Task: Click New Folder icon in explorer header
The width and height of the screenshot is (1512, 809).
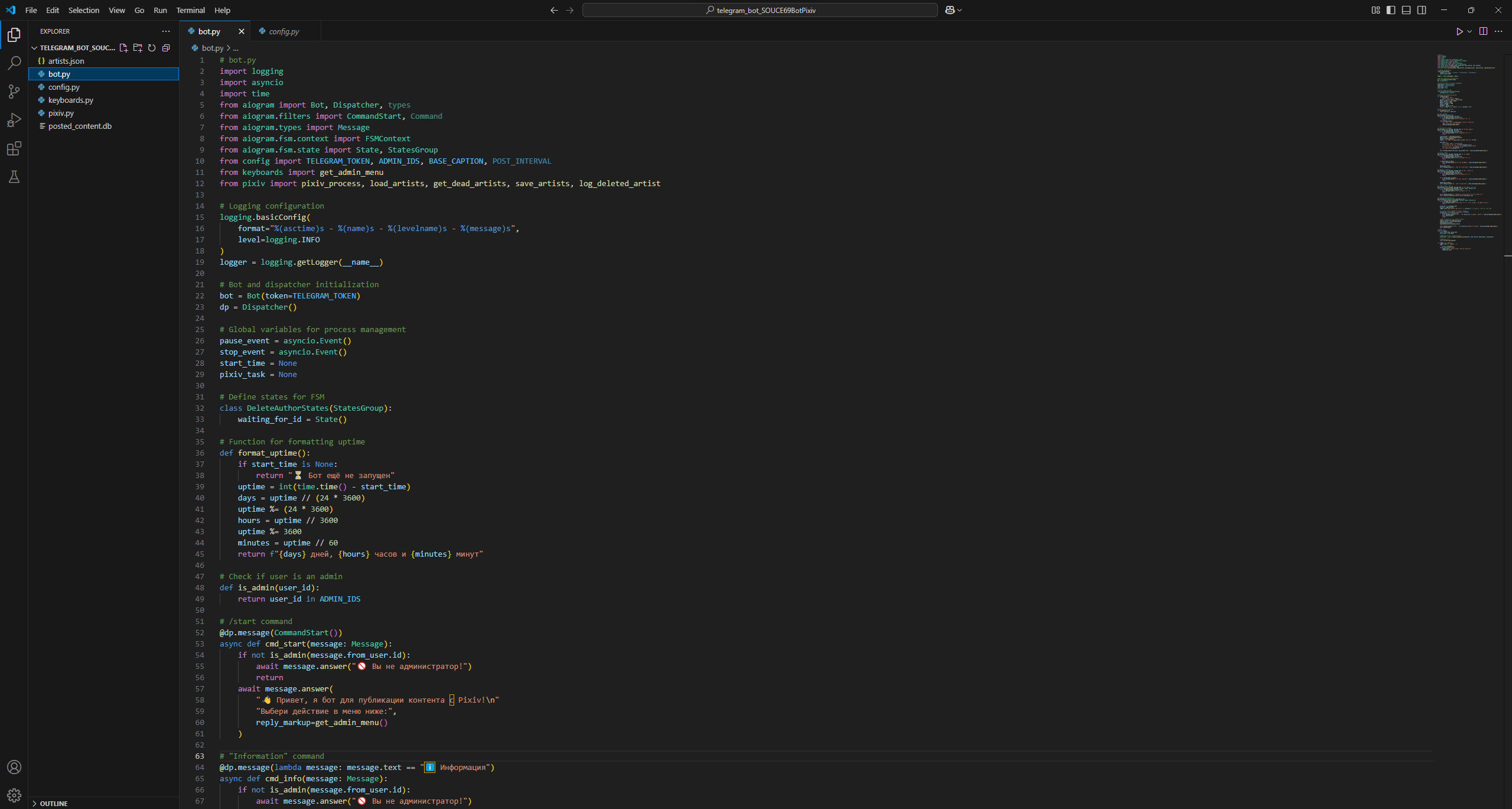Action: (x=138, y=48)
